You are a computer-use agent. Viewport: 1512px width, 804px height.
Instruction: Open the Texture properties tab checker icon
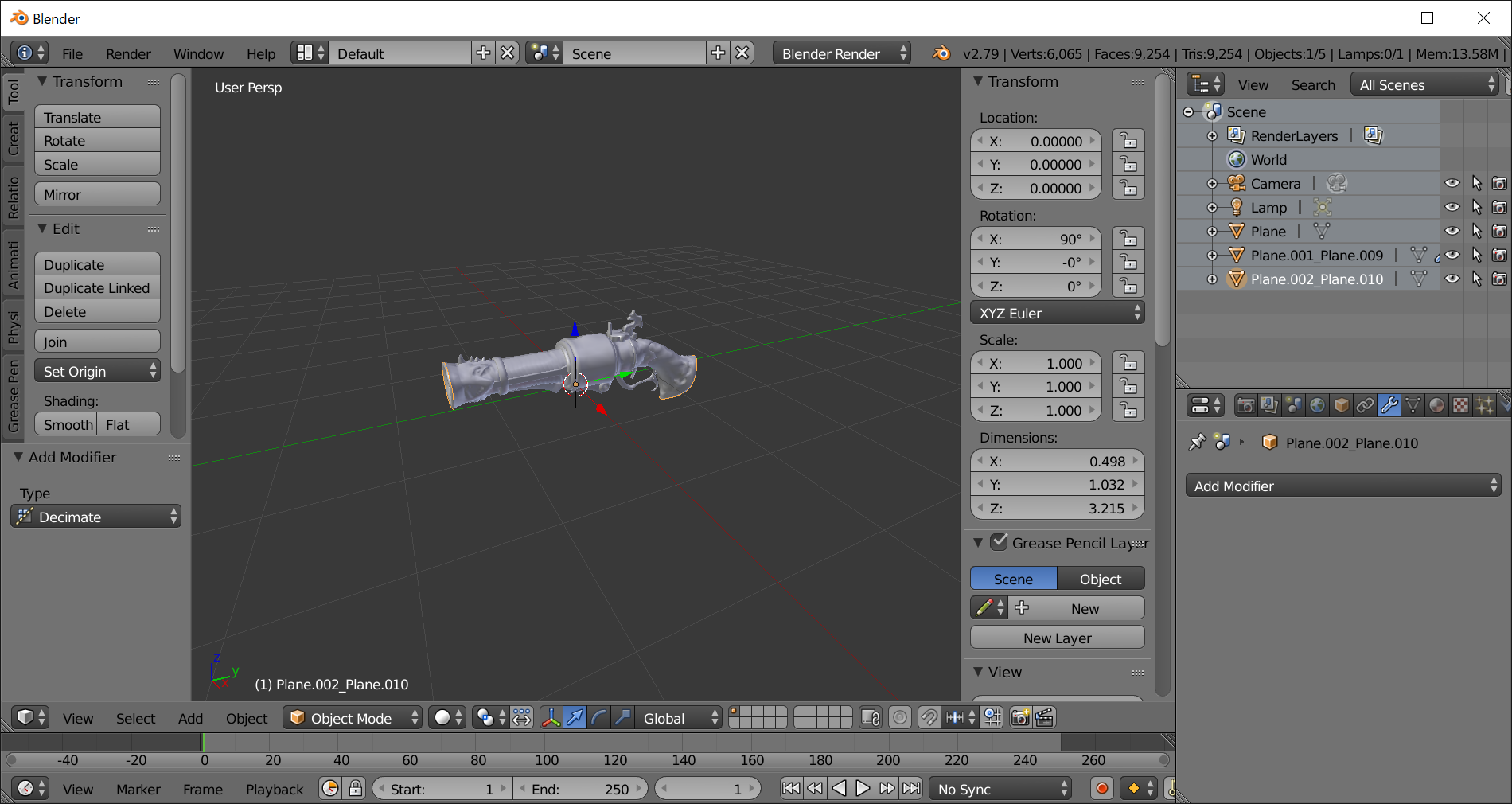[1460, 406]
